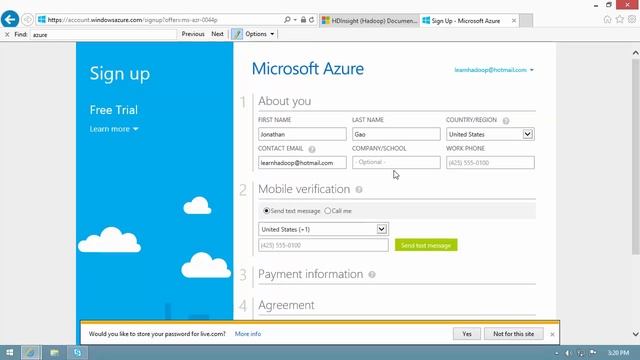
Task: Click the page scrollbar up arrow
Action: pyautogui.click(x=636, y=53)
